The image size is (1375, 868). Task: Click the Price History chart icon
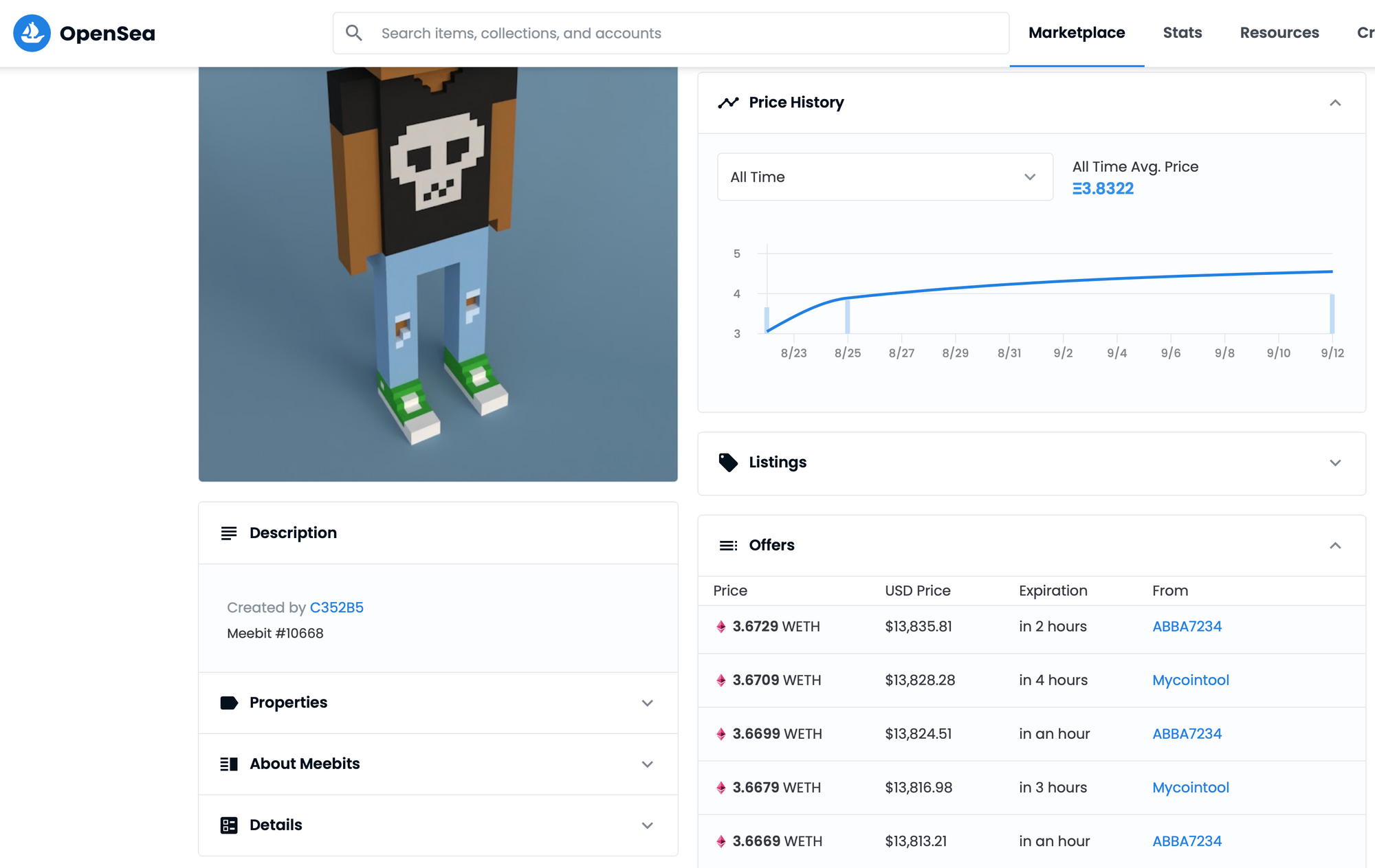[728, 103]
